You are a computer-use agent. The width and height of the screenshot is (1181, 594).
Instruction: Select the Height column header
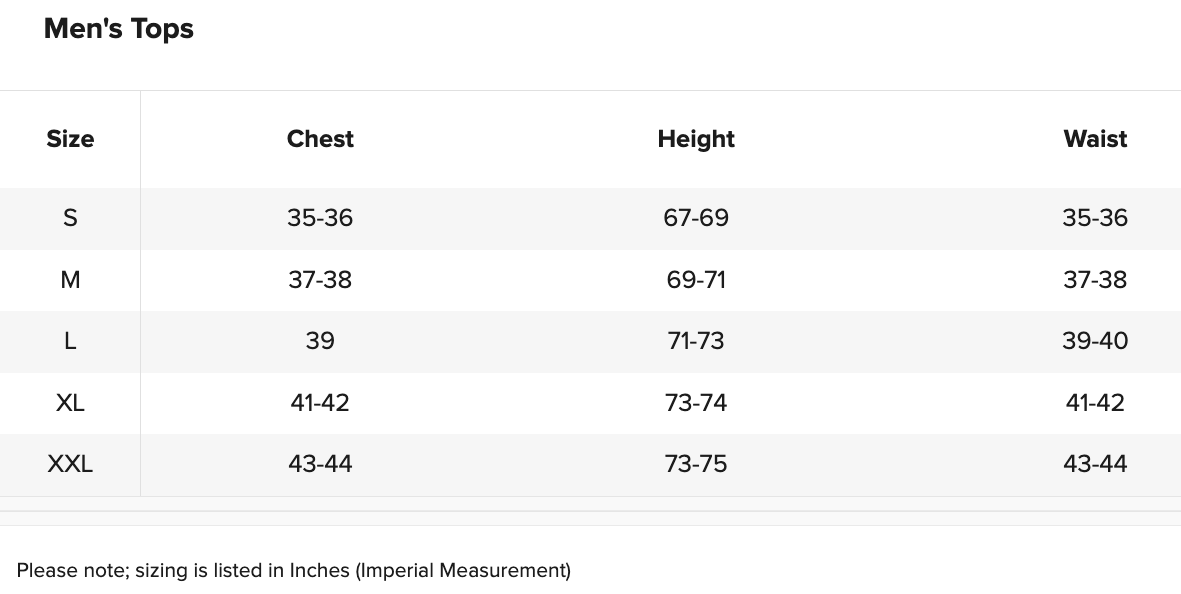(696, 139)
